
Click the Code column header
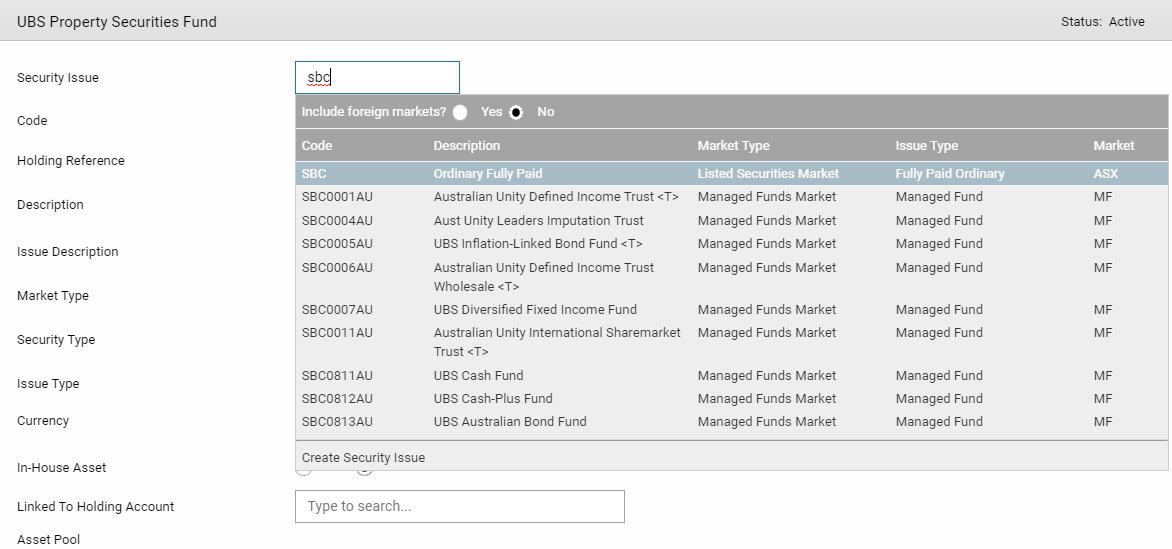[317, 146]
